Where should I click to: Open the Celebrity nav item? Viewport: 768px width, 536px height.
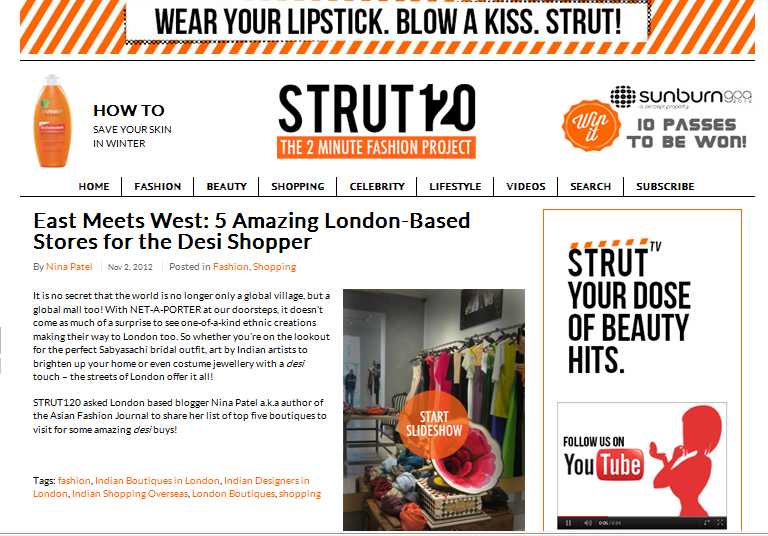point(377,187)
